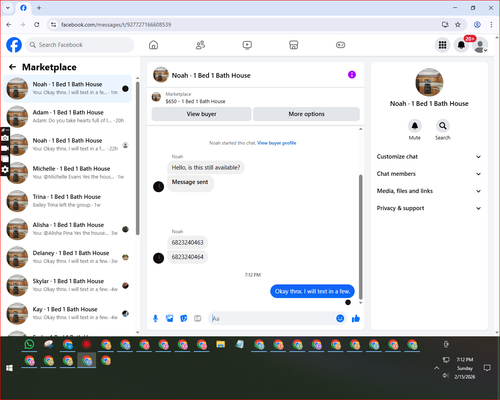Viewport: 500px width, 400px height.
Task: Click the sent "Okay thnx" blue message
Action: coord(312,291)
